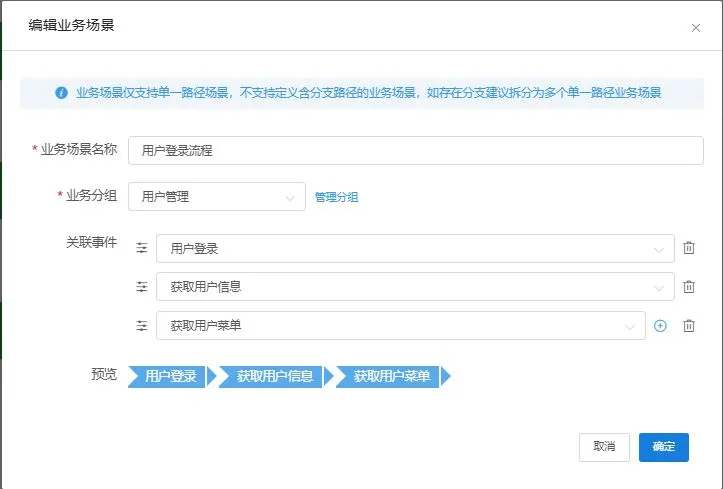
Task: Delete the 获取用户信息 event with trash icon
Action: [x=689, y=287]
